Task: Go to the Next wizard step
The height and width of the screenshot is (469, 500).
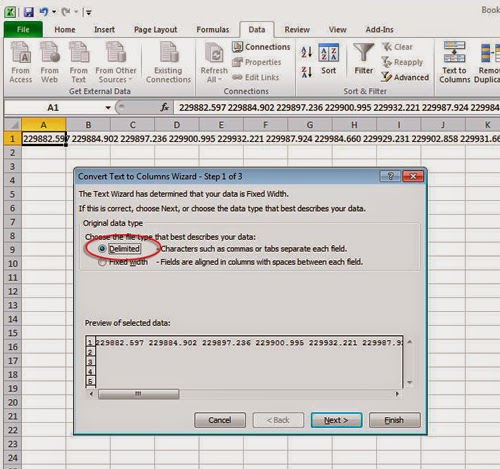Action: (x=336, y=420)
